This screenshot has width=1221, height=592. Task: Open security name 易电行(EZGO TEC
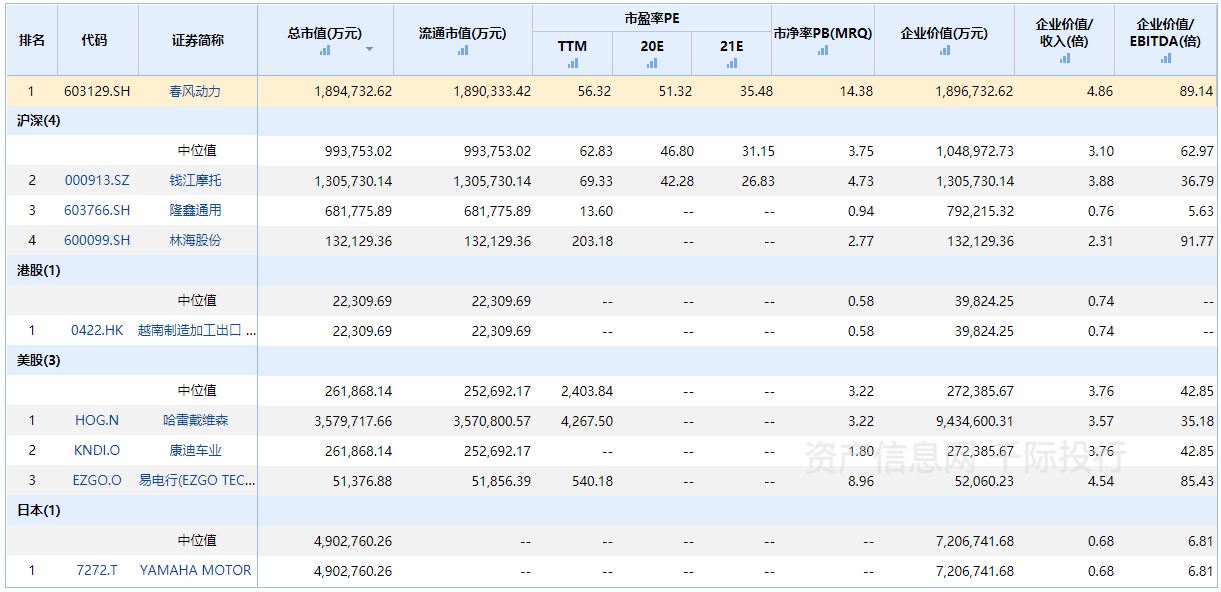tap(197, 481)
